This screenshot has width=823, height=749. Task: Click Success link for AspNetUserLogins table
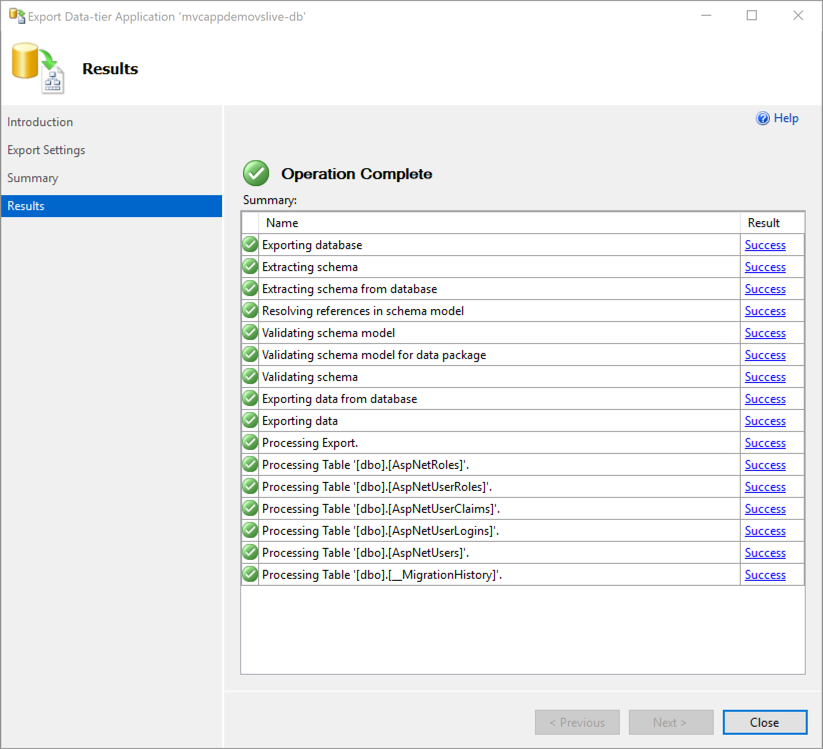[765, 531]
